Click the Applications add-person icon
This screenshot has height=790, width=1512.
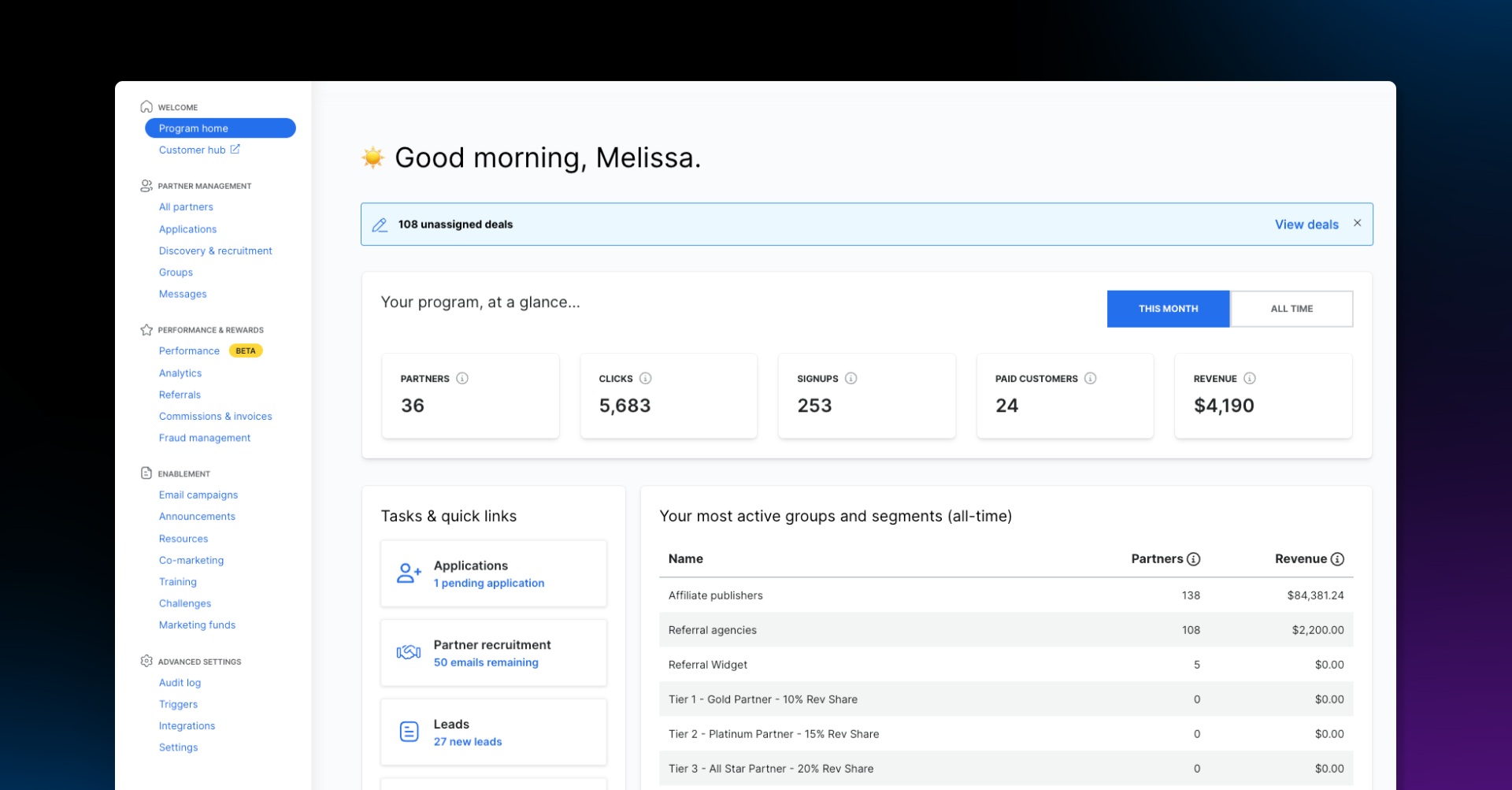point(409,573)
